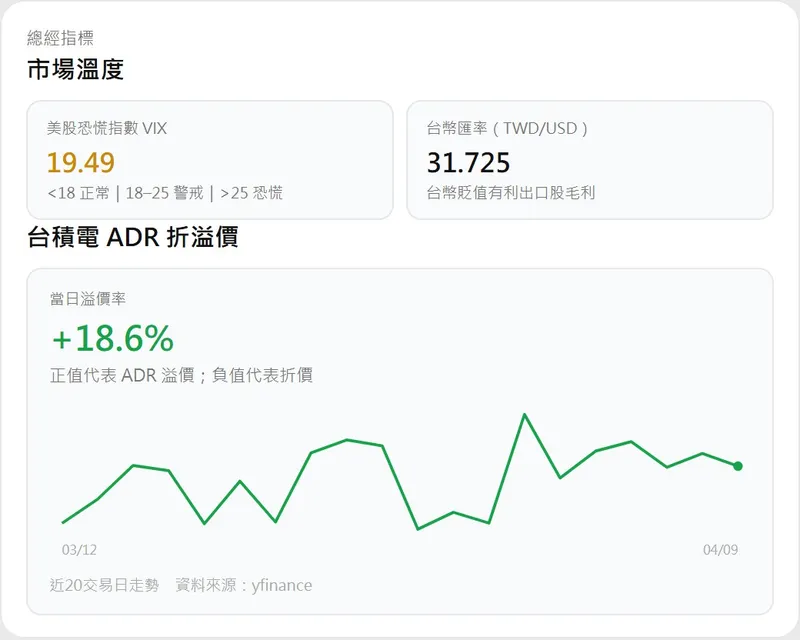Click the 03/12 chart start date

[x=79, y=550]
